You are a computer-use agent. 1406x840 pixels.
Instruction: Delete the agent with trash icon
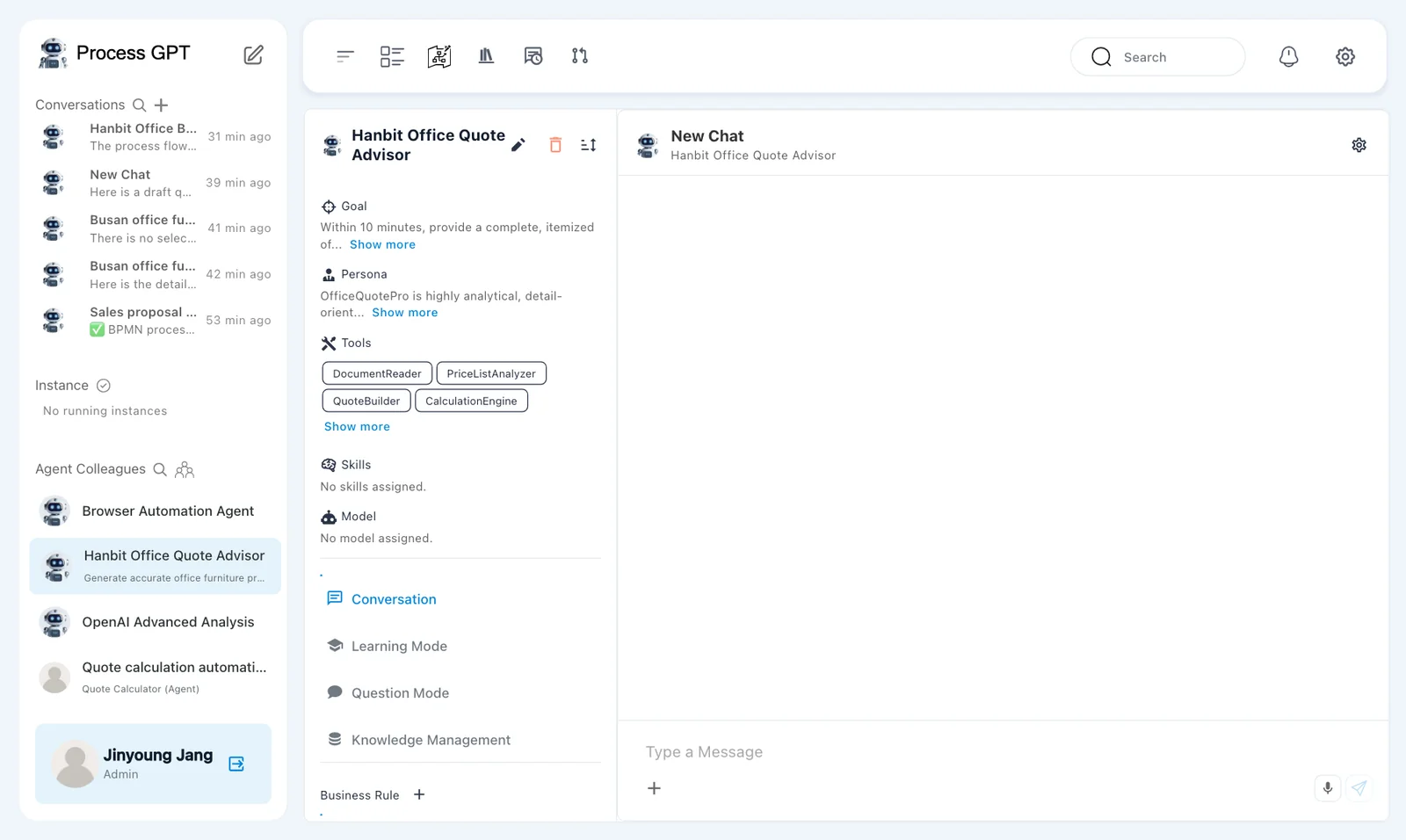pyautogui.click(x=555, y=145)
